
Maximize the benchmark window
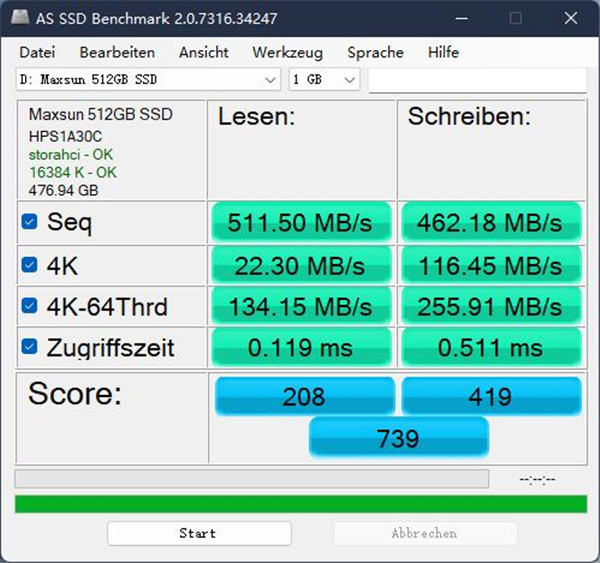[515, 18]
